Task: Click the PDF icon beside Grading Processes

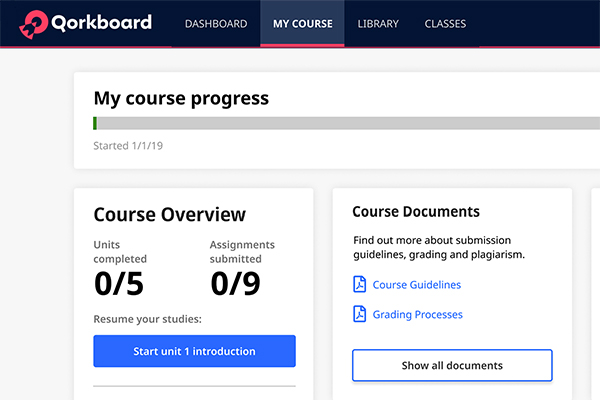Action: [360, 315]
